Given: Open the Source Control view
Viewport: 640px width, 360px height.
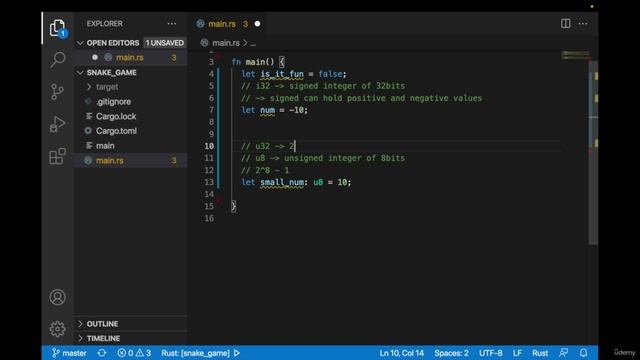Looking at the screenshot, I should (58, 91).
